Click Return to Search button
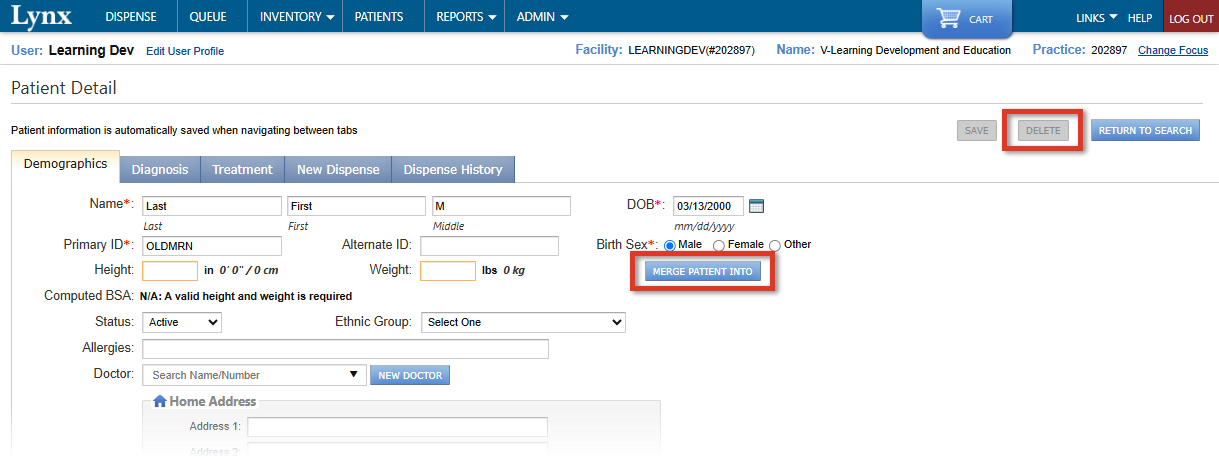Viewport: 1219px width, 458px height. (1145, 130)
